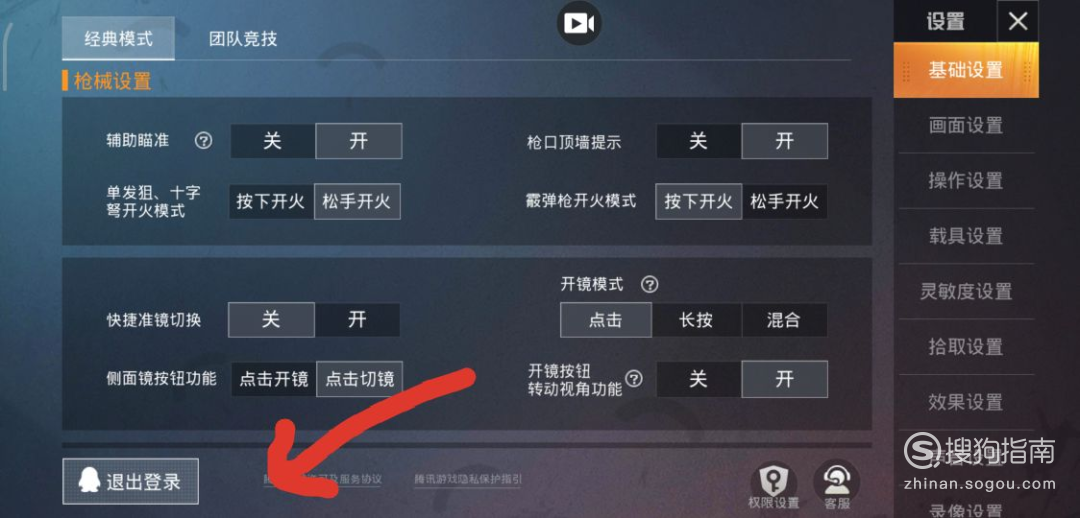
Task: Tap the video recording camera icon
Action: point(579,23)
